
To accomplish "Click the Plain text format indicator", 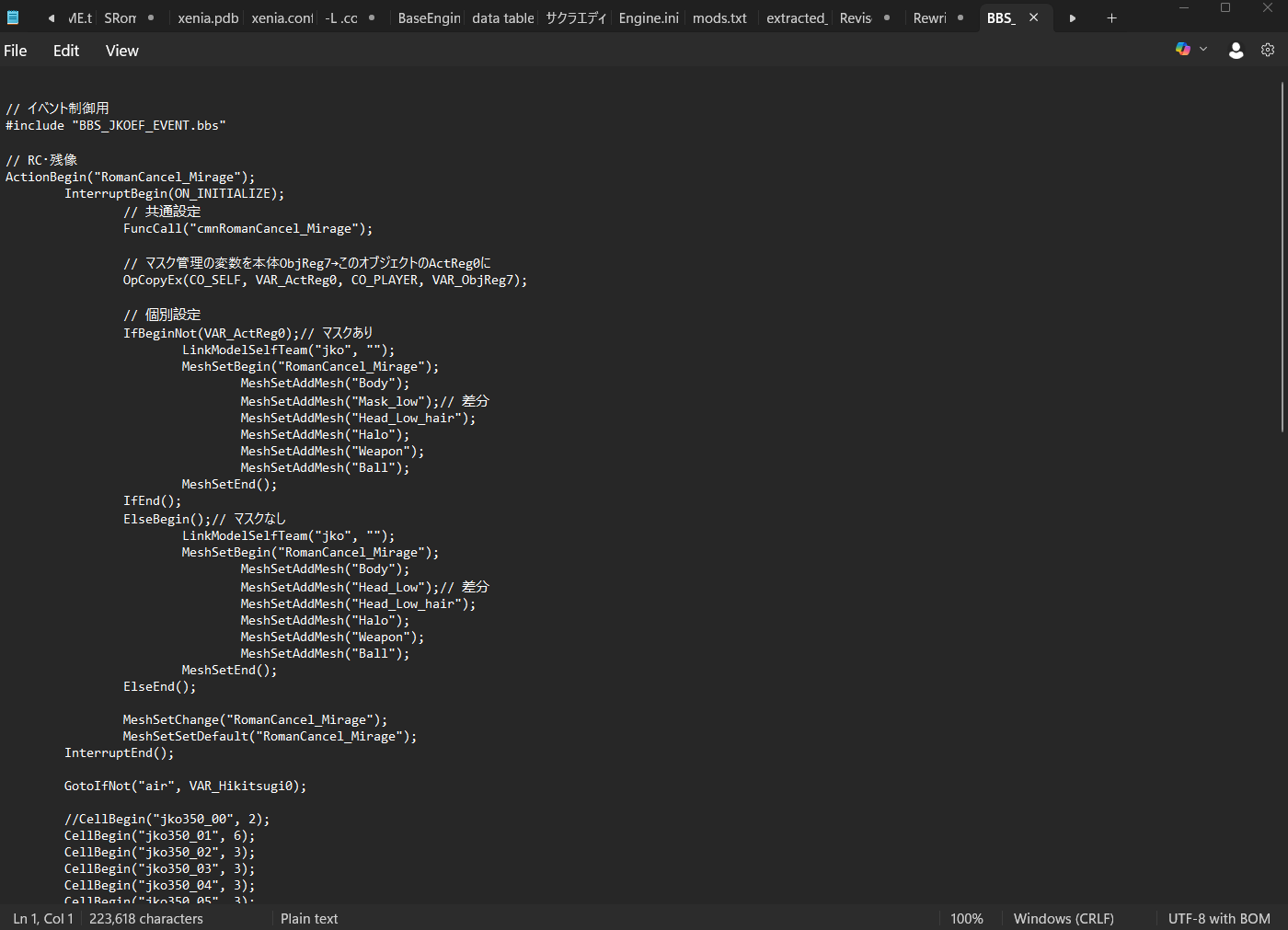I will click(309, 918).
